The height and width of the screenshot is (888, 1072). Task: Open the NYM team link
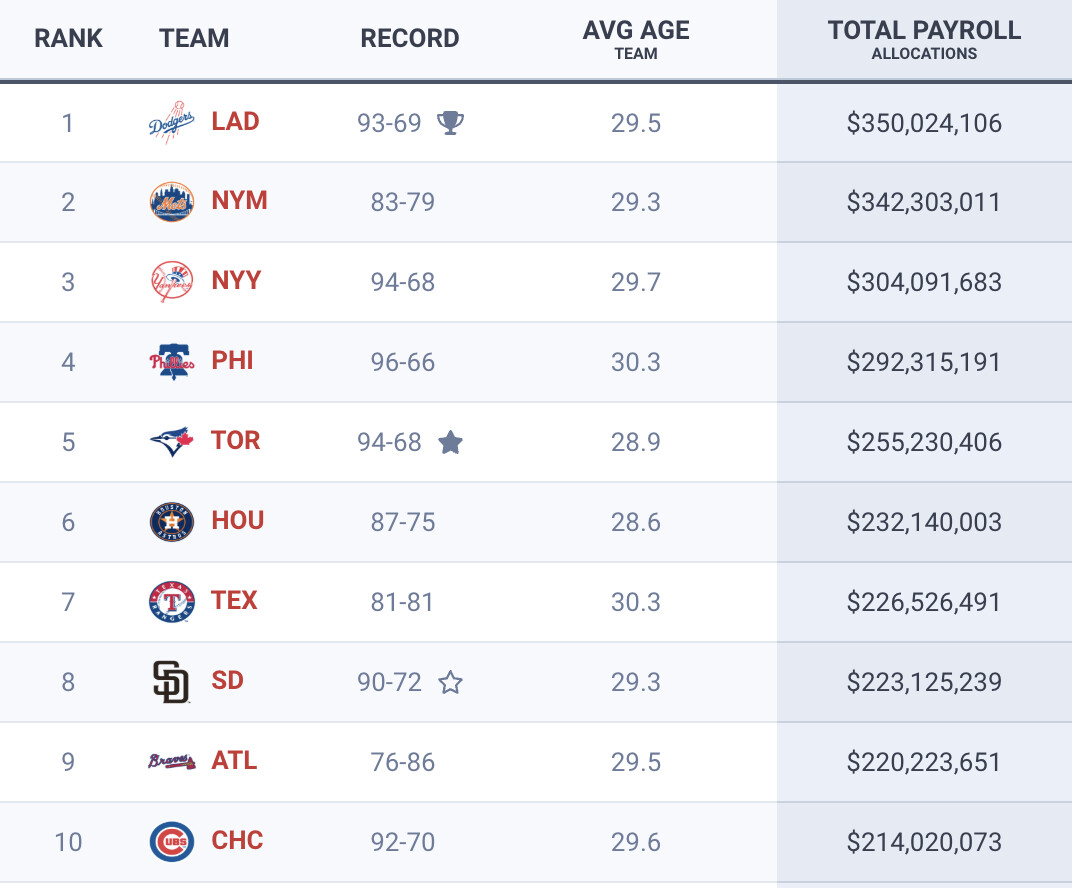coord(239,201)
